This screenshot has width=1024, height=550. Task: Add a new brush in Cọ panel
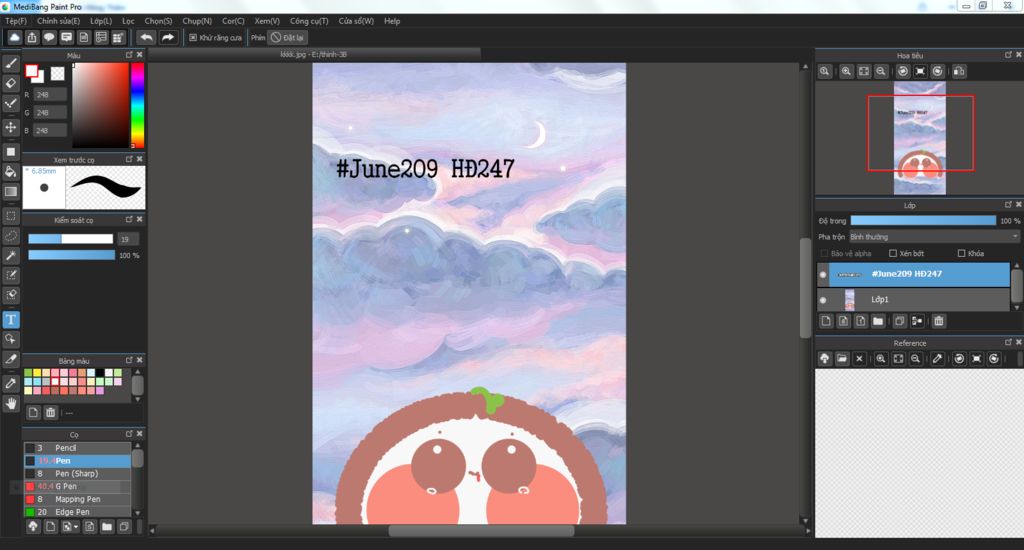[x=50, y=526]
